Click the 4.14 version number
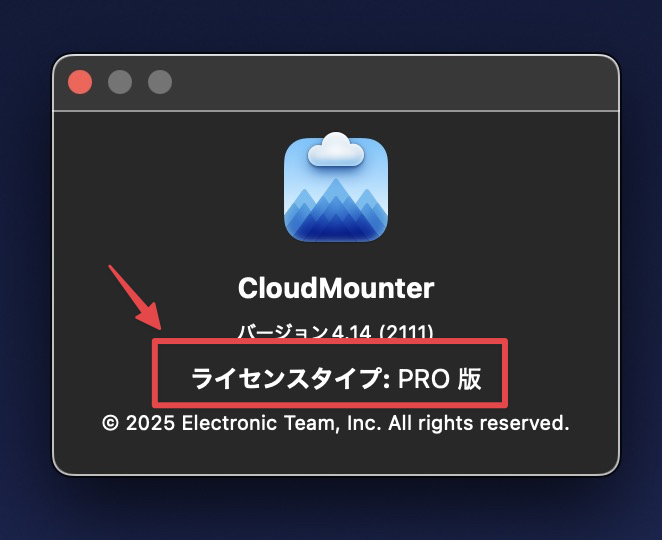Screen dimensions: 662x540 pos(352,332)
